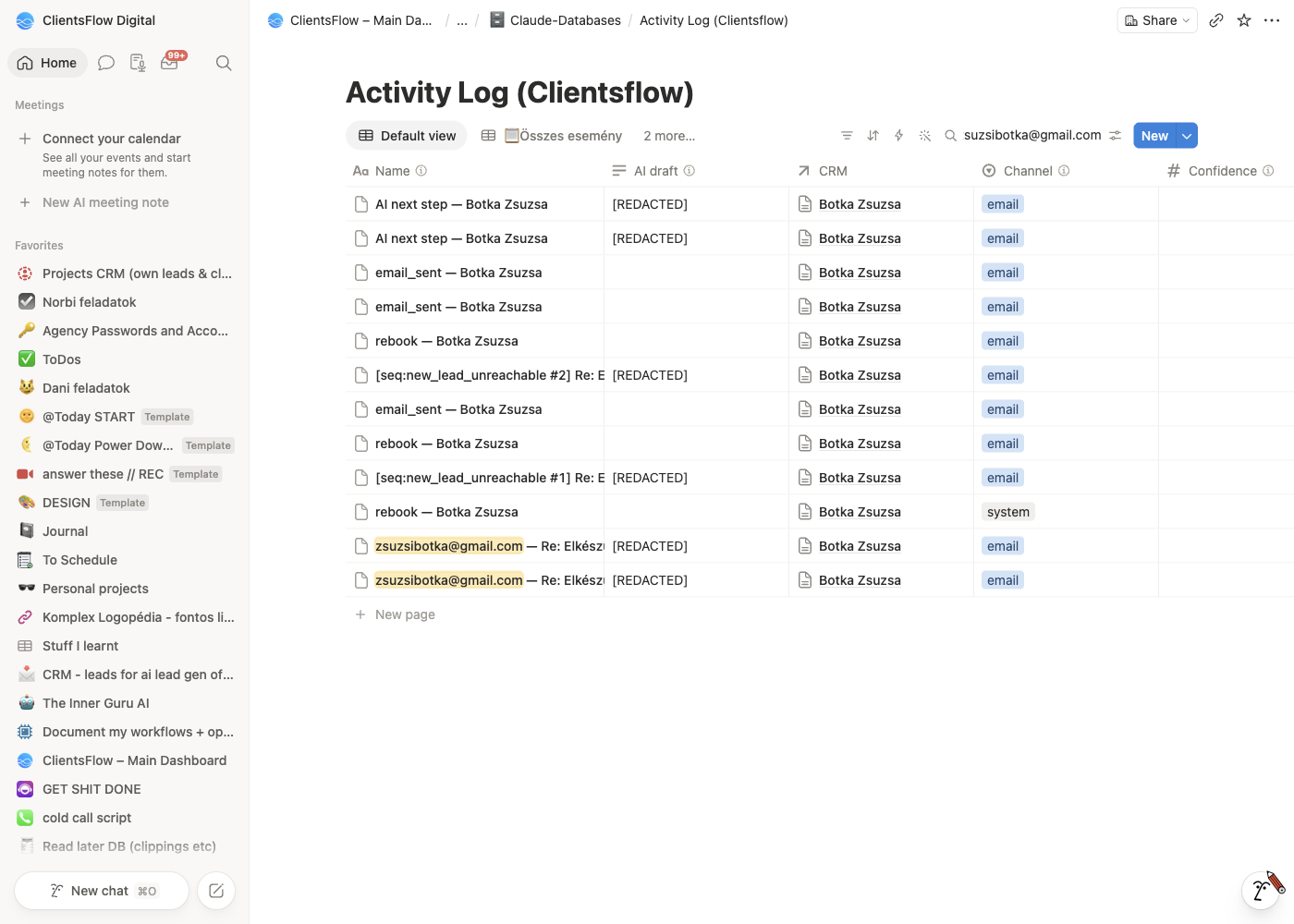Click the page icon of Projects CRM favorite
The image size is (1294, 924).
tap(26, 274)
